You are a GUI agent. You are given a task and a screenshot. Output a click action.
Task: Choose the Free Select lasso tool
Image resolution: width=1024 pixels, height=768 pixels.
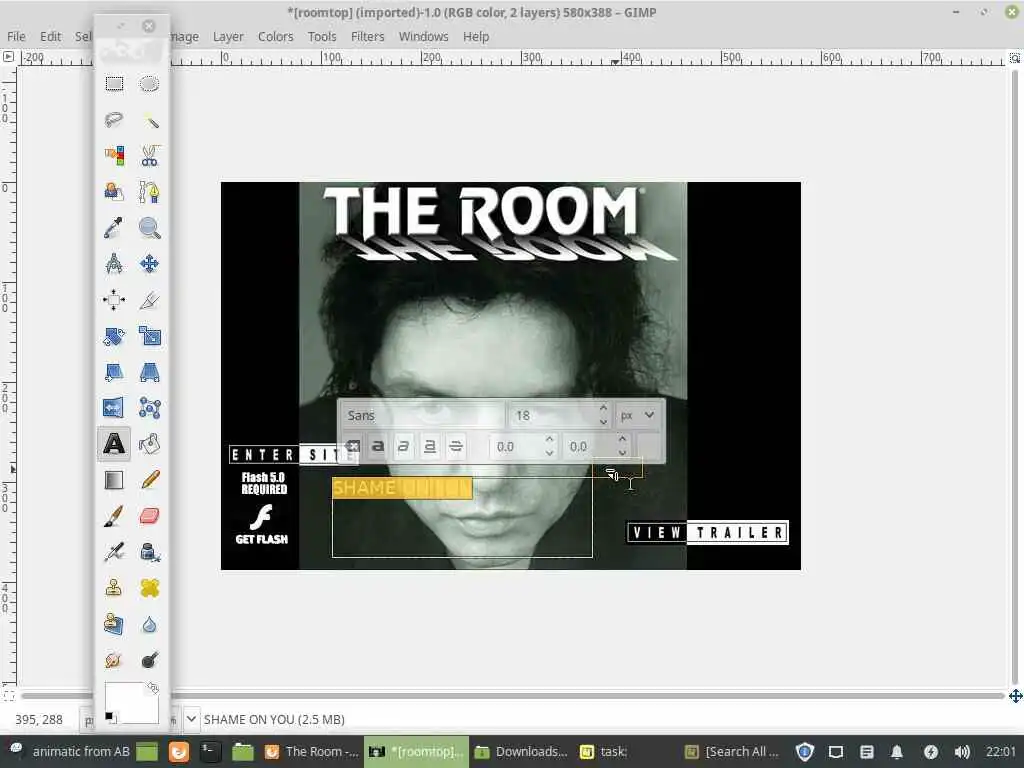coord(114,120)
